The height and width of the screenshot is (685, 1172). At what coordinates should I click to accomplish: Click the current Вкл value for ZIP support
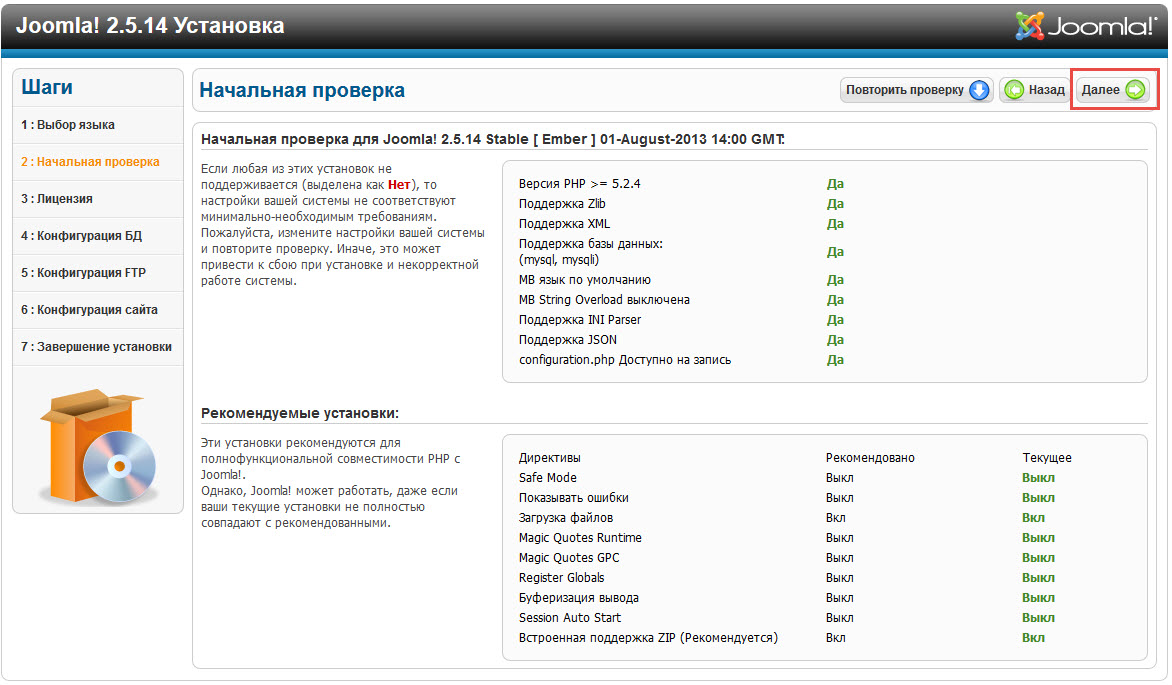pyautogui.click(x=1033, y=639)
